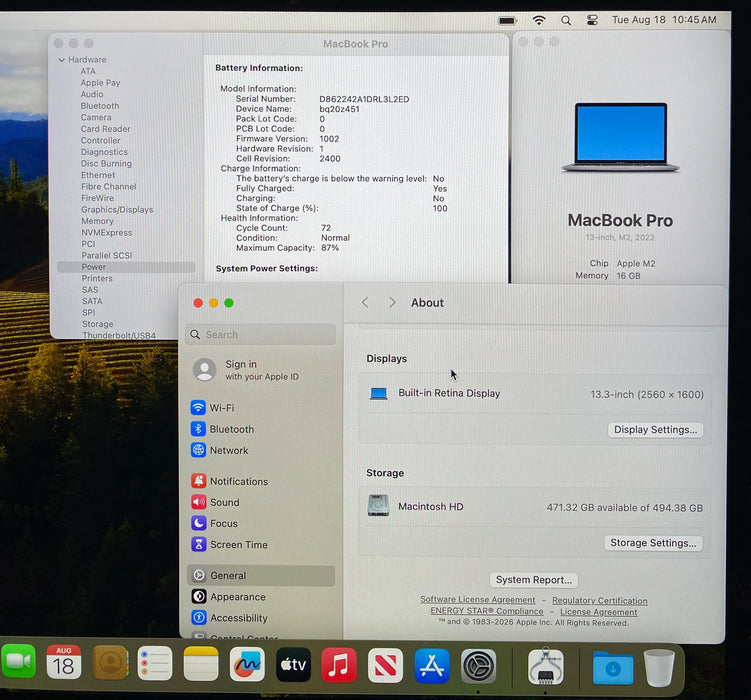Click the battery serial number D862242A1DRL3L2ED

point(364,99)
